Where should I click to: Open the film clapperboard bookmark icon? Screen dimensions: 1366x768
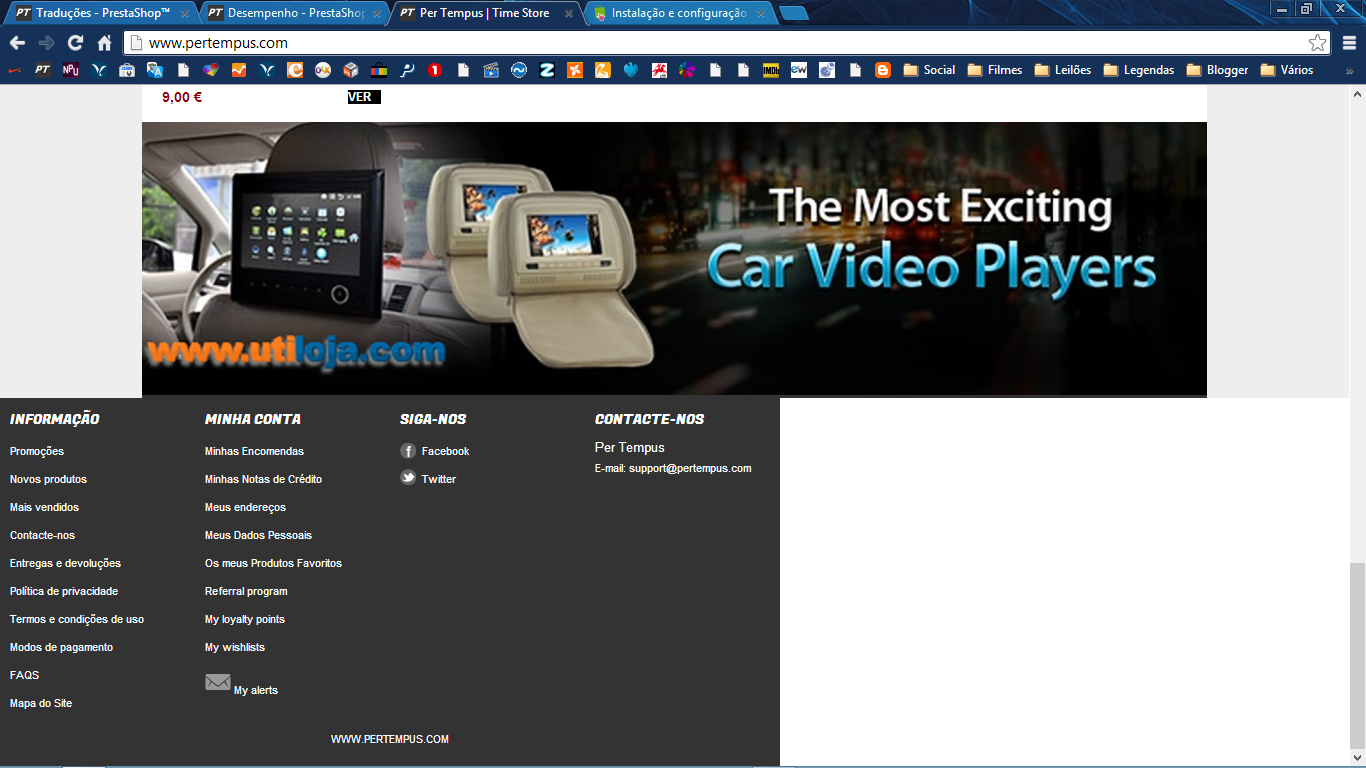pos(490,70)
